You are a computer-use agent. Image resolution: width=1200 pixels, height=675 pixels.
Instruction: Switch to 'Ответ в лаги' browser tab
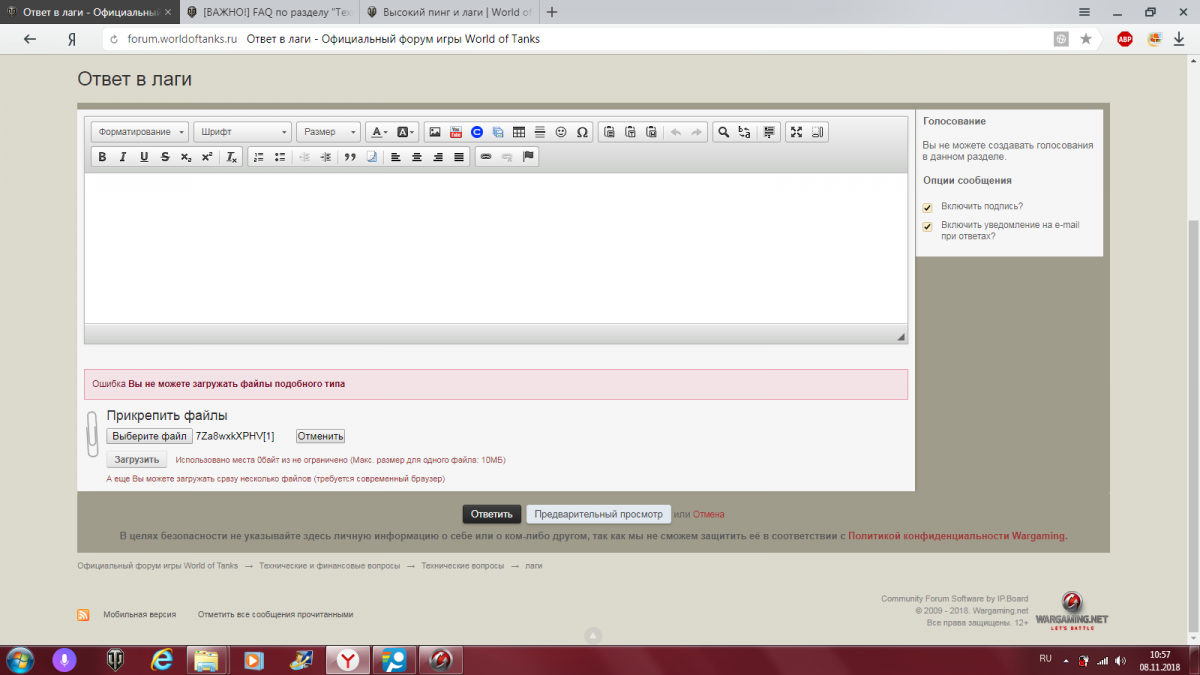[x=90, y=12]
